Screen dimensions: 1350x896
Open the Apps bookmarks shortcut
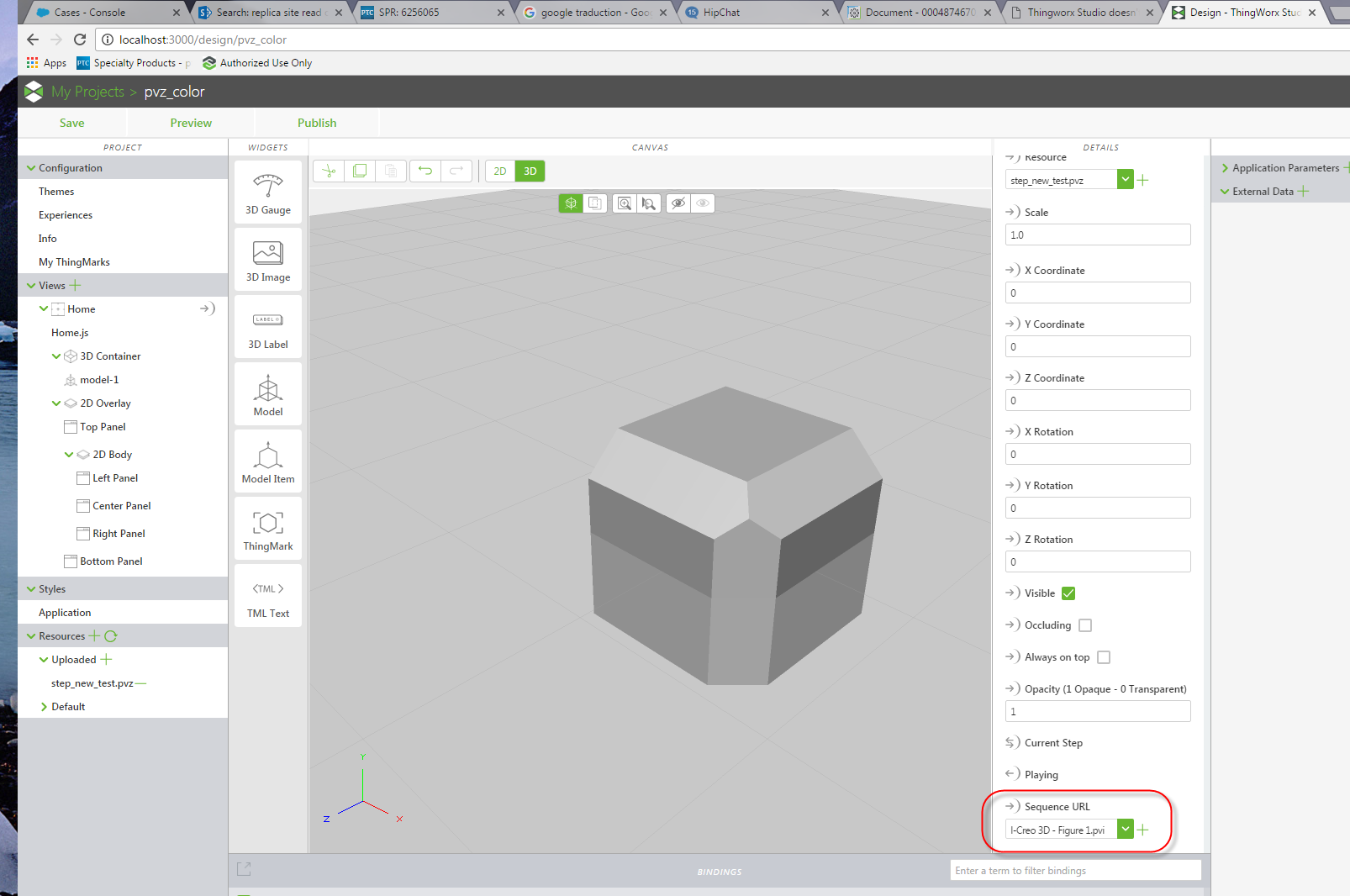tap(46, 63)
